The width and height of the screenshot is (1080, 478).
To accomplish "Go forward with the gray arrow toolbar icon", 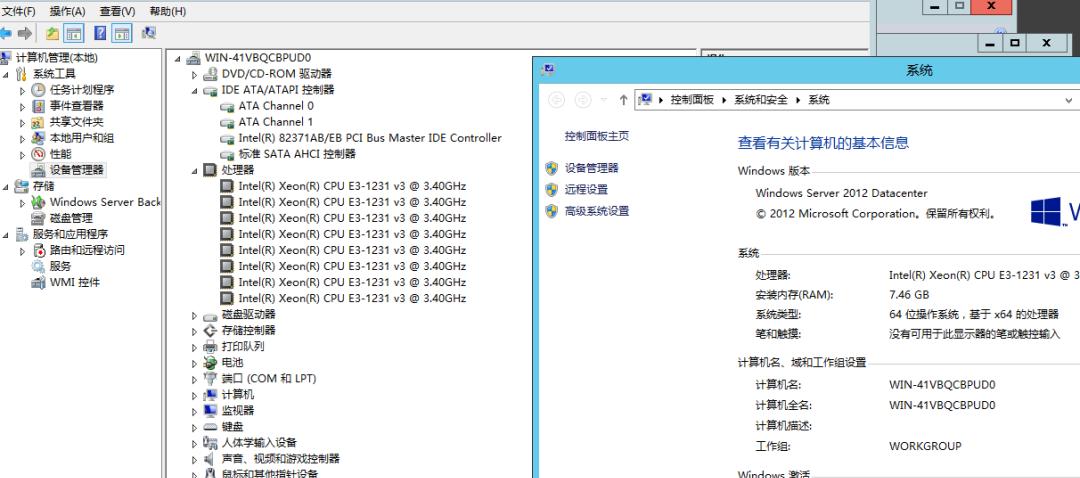I will [25, 33].
